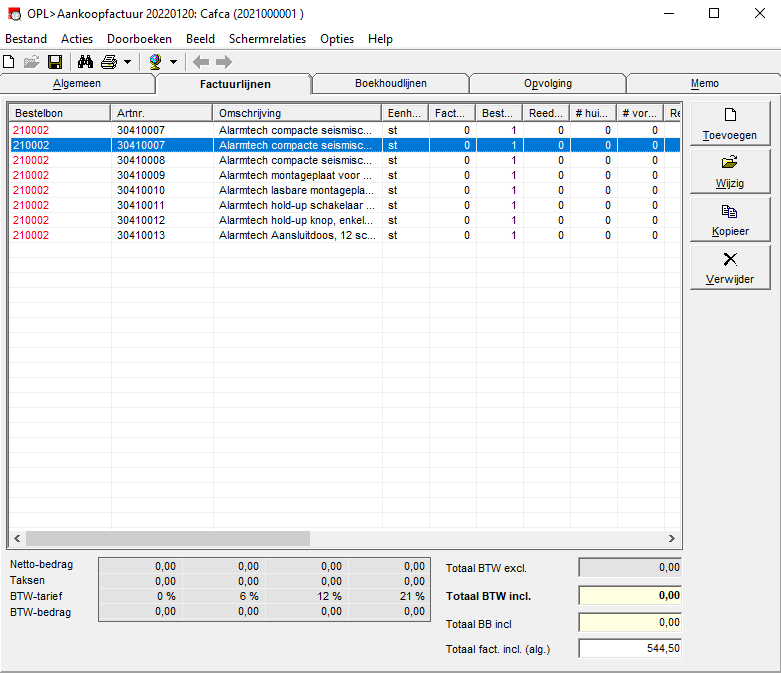Viewport: 781px width, 673px height.
Task: Click the globe toolbar icon
Action: click(155, 62)
